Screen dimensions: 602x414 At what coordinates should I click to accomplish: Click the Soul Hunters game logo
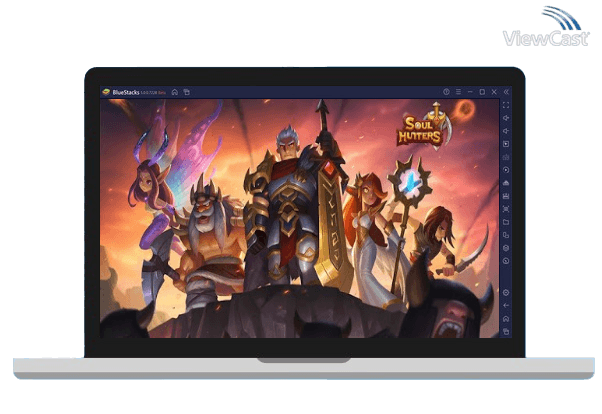tap(425, 127)
